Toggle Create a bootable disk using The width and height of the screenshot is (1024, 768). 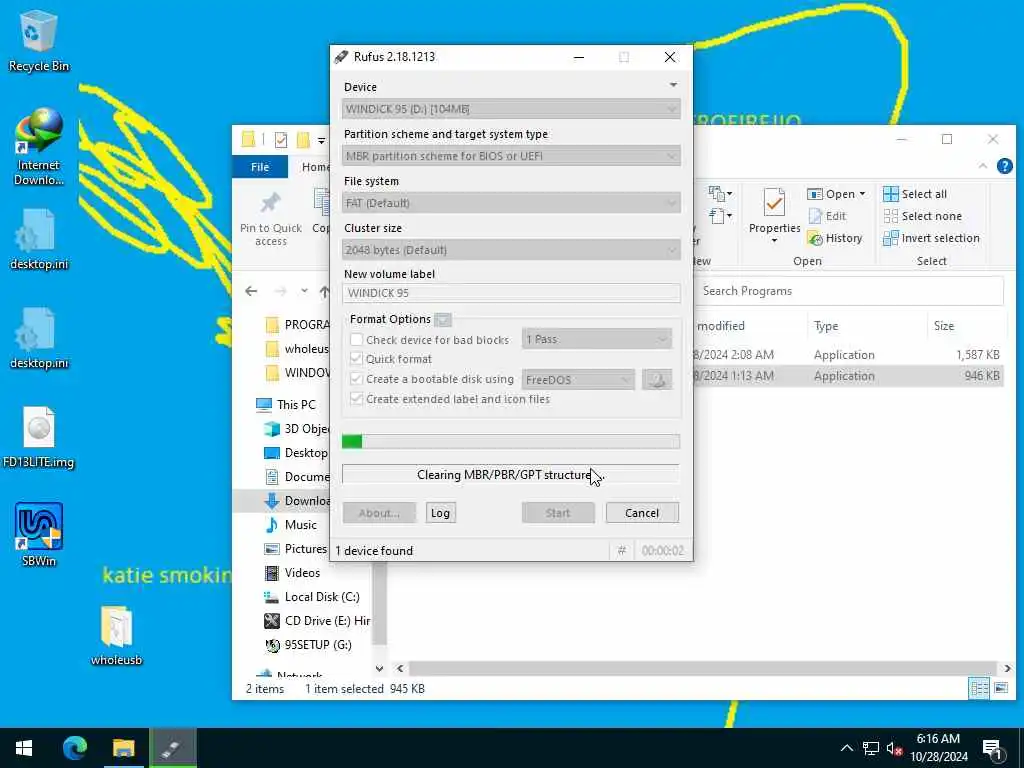pyautogui.click(x=357, y=379)
